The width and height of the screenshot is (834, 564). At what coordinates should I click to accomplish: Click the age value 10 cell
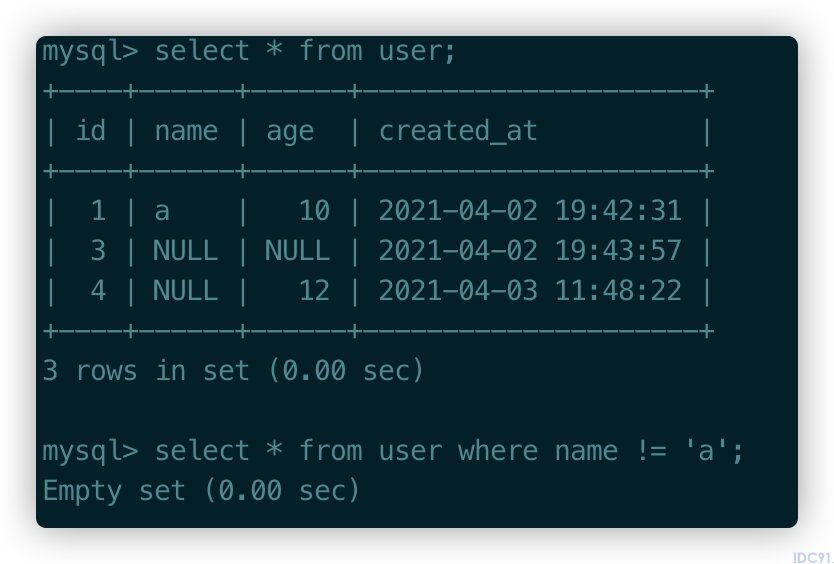coord(314,211)
